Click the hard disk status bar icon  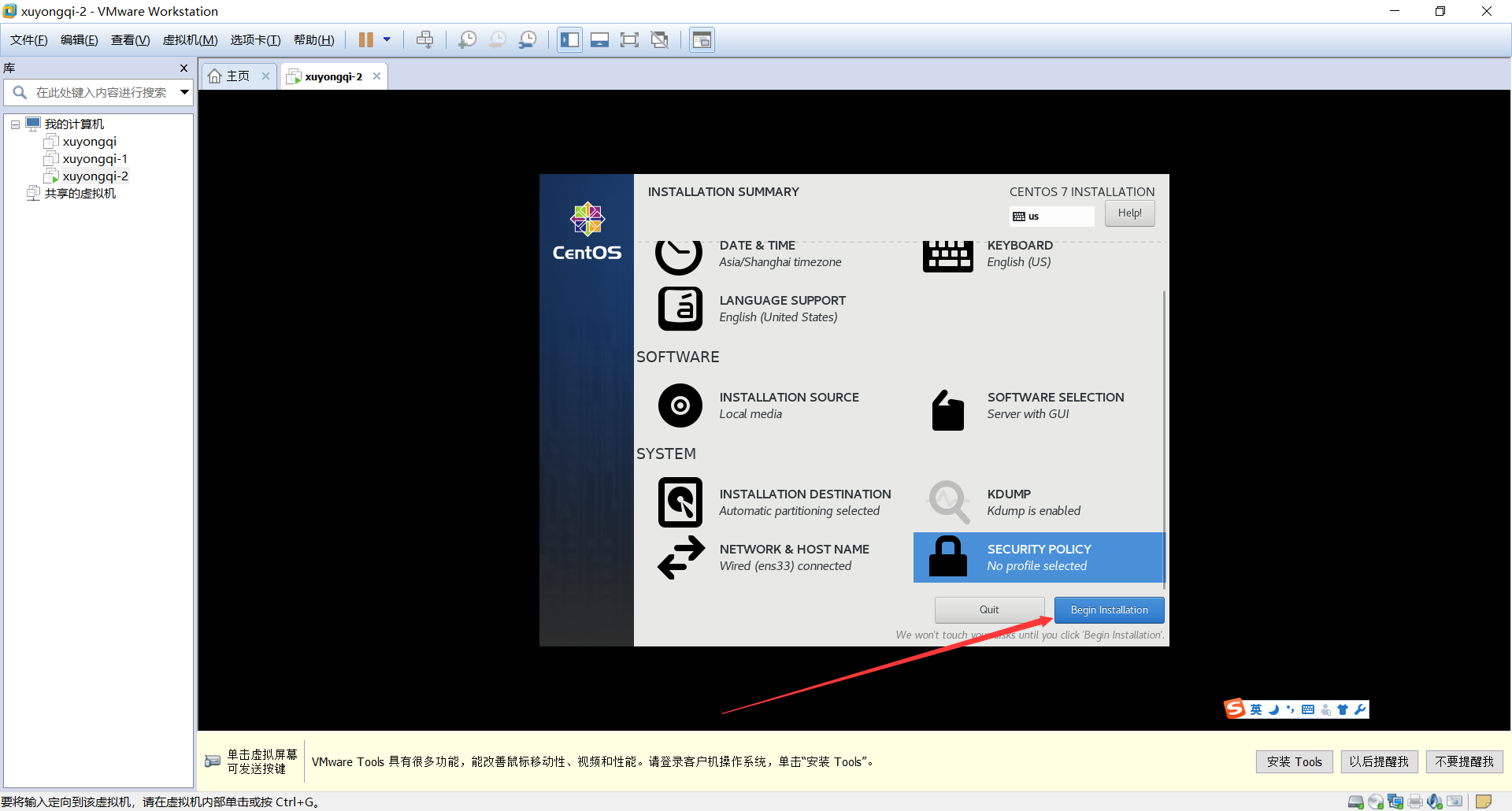1355,802
